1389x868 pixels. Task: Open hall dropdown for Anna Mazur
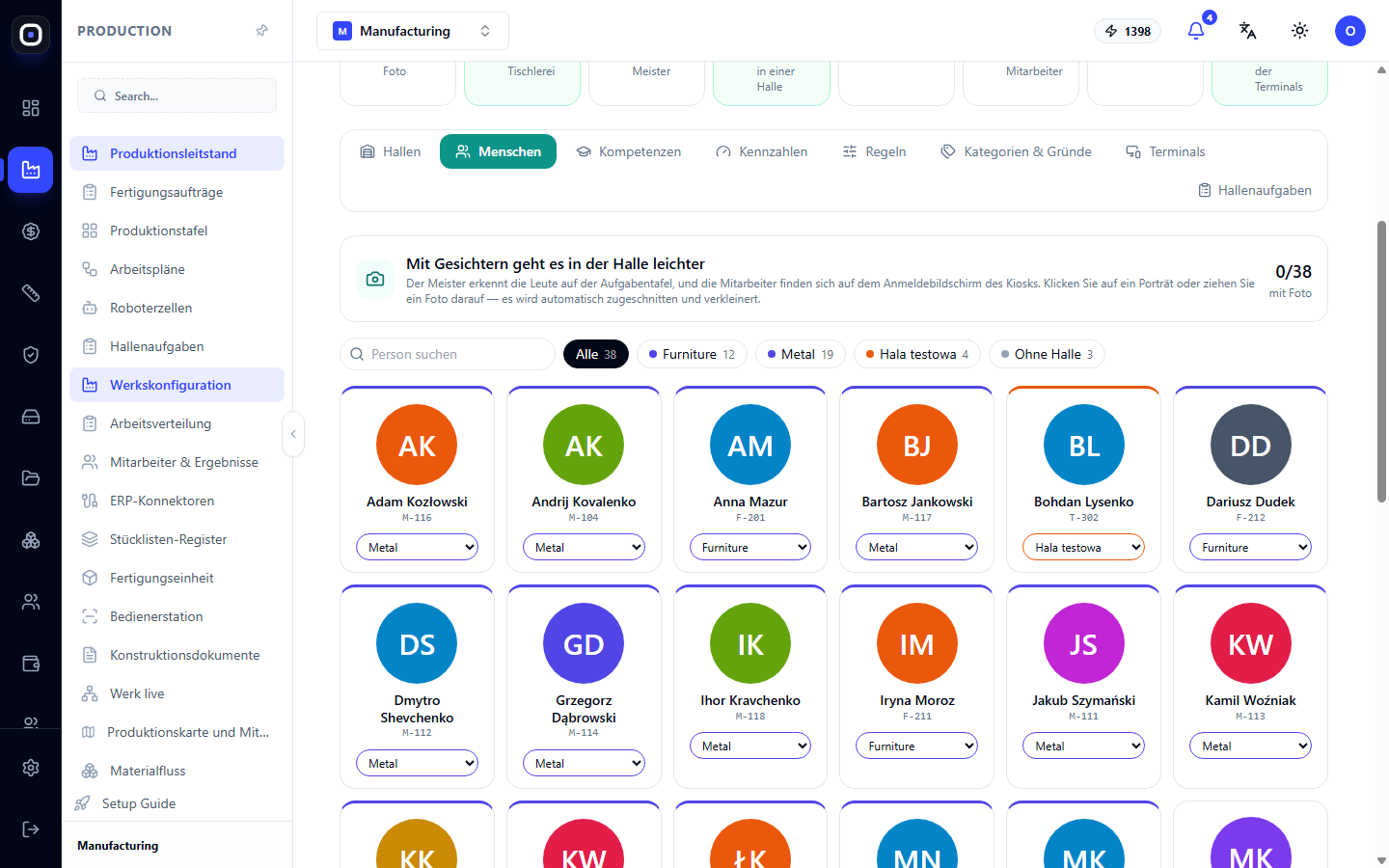click(x=750, y=547)
